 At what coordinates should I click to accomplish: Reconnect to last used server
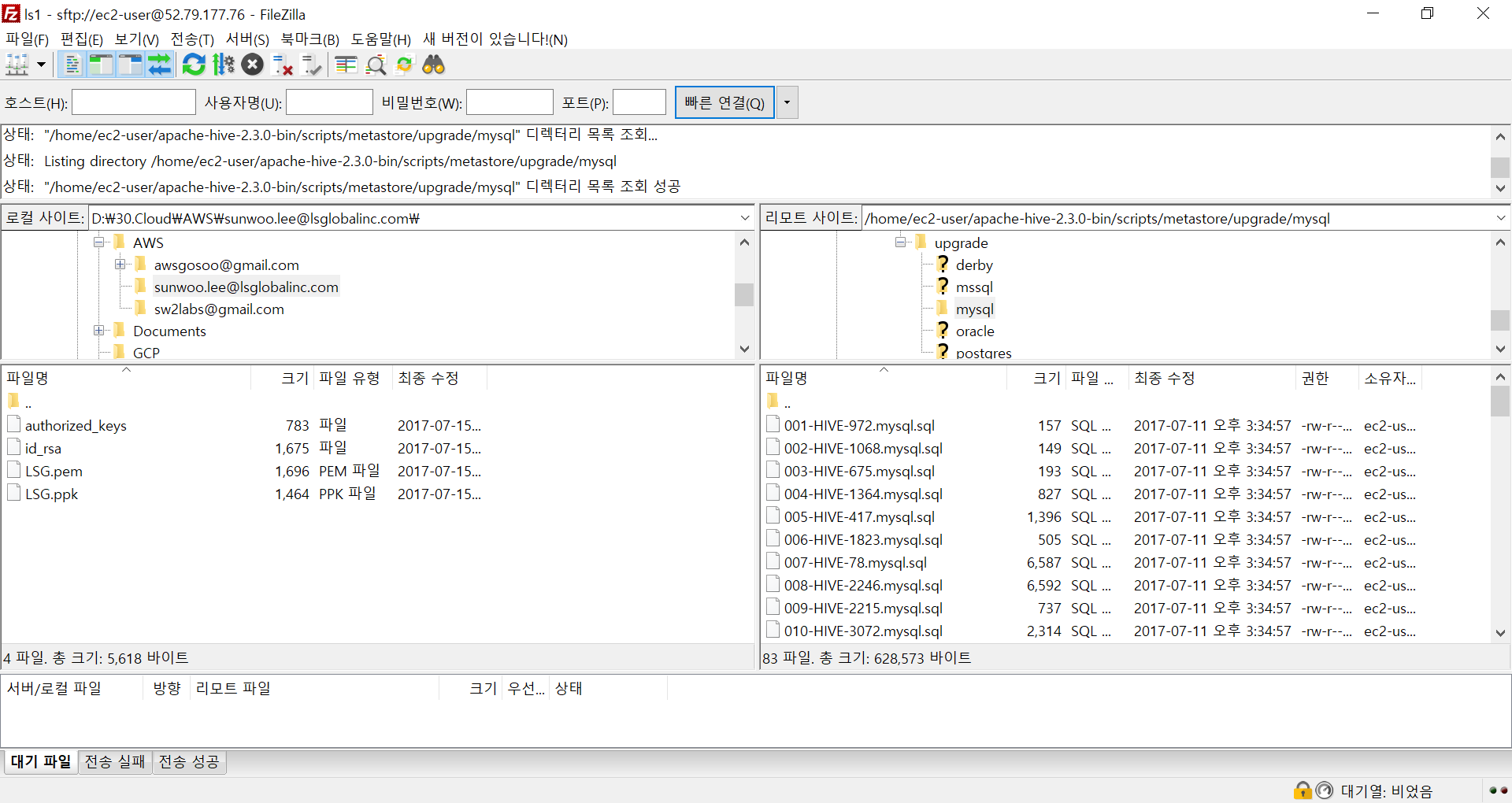click(x=312, y=65)
